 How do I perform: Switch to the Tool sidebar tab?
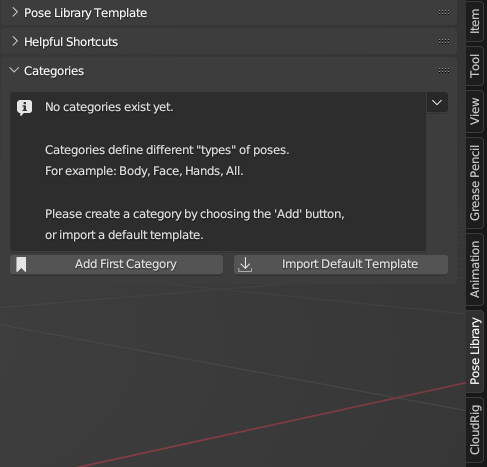pos(475,66)
